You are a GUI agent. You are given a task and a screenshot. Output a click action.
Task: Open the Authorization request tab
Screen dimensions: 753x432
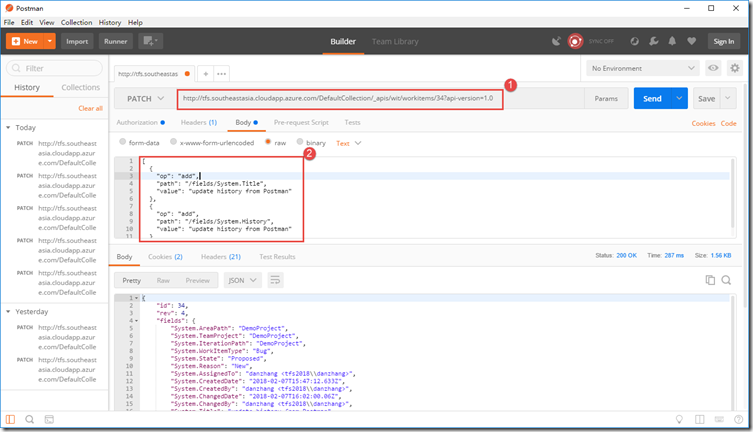pyautogui.click(x=140, y=122)
